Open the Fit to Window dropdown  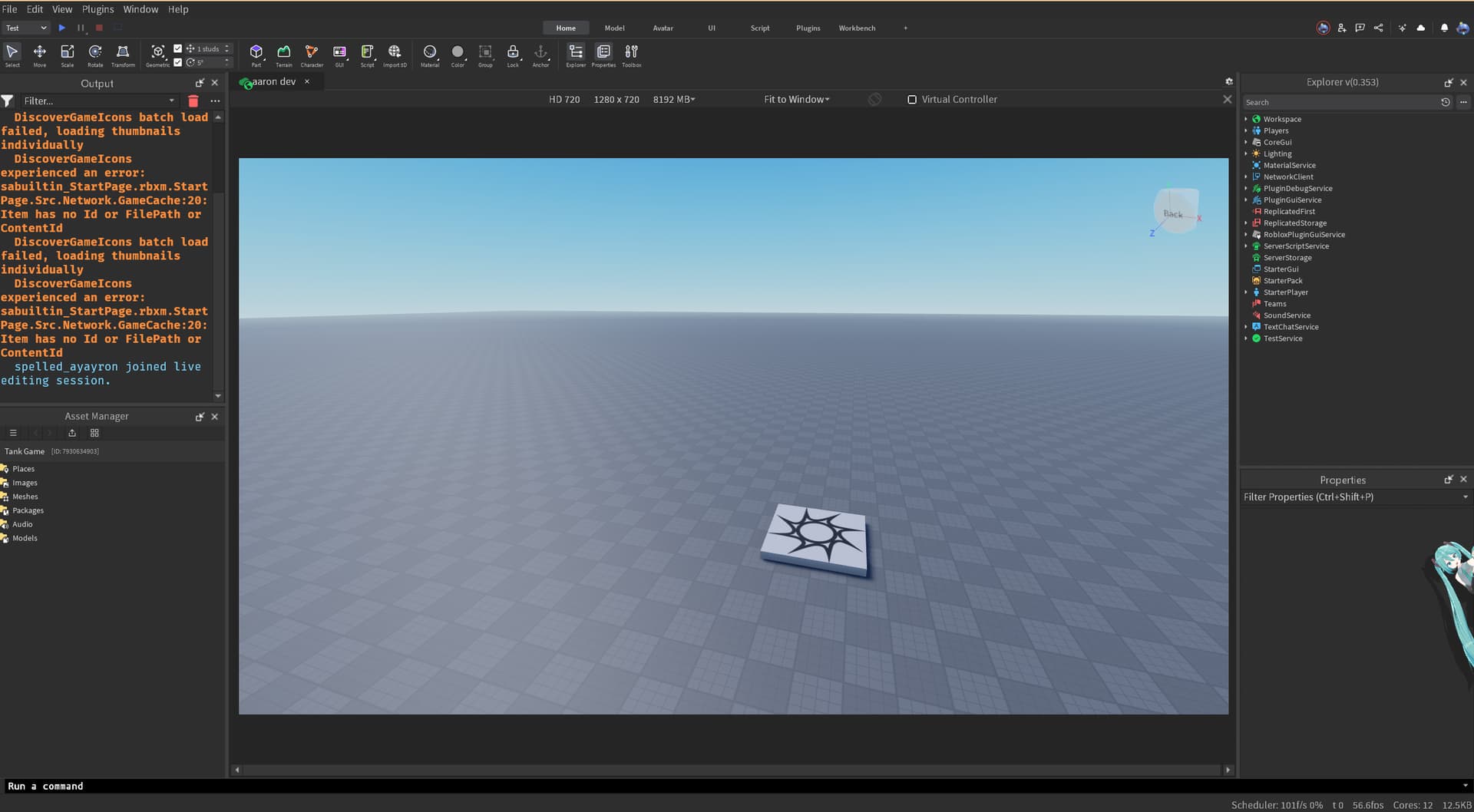click(796, 99)
